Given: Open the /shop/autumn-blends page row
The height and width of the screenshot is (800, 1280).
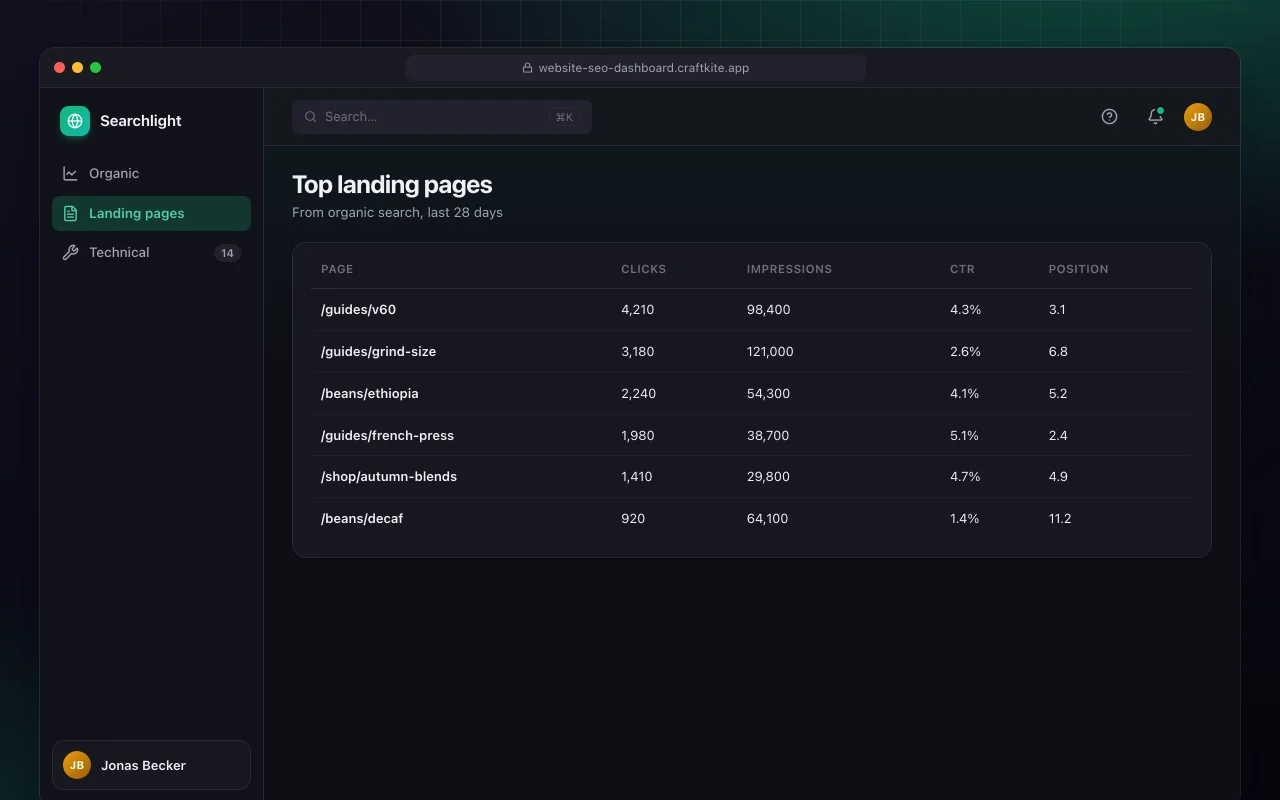Looking at the screenshot, I should [752, 477].
